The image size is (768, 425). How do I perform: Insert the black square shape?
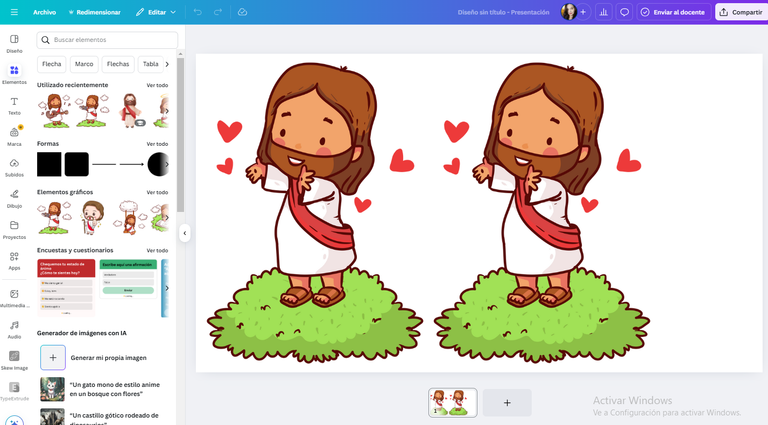(x=49, y=164)
